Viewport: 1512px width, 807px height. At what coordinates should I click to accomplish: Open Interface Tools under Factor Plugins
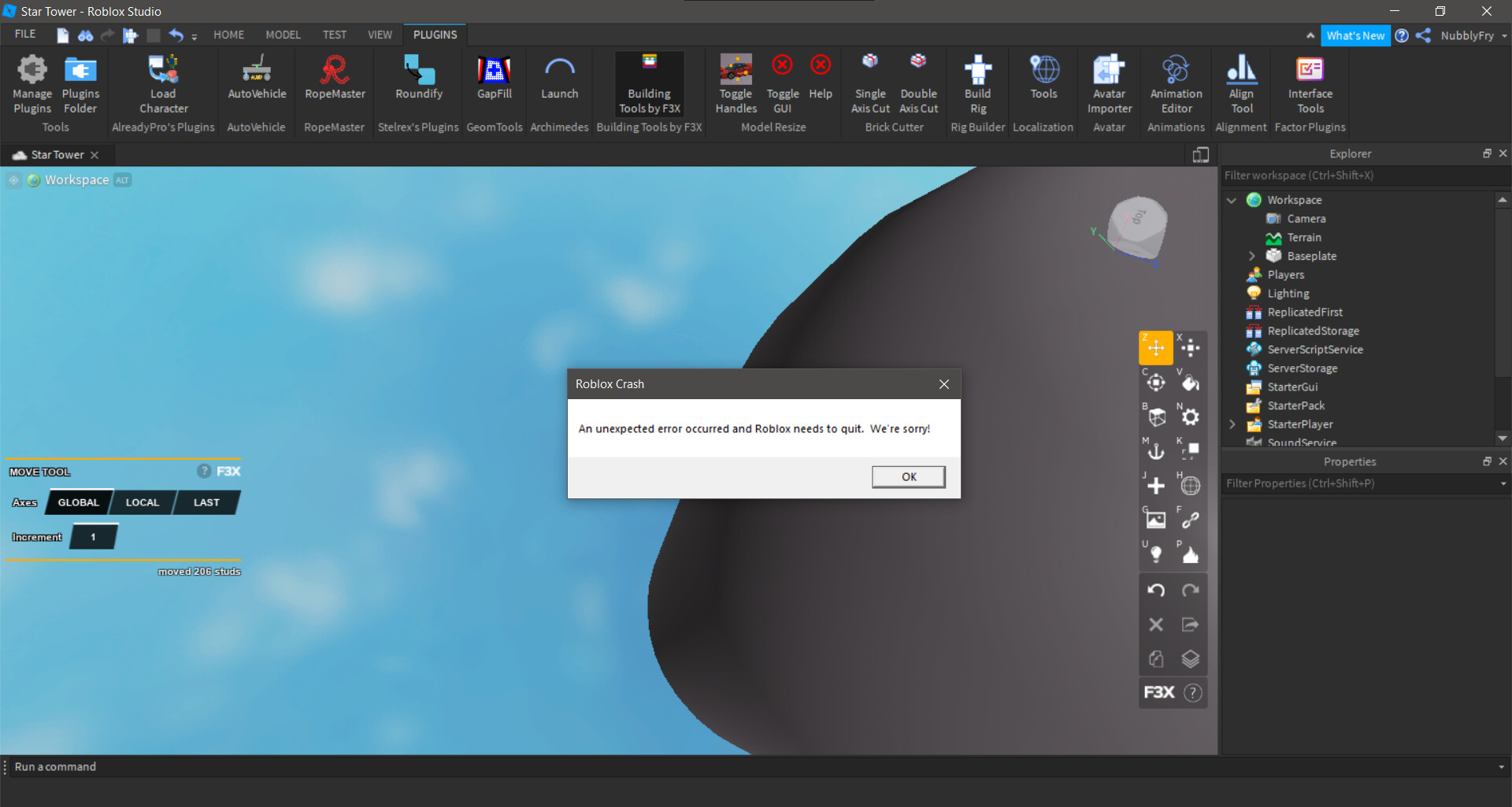coord(1310,83)
